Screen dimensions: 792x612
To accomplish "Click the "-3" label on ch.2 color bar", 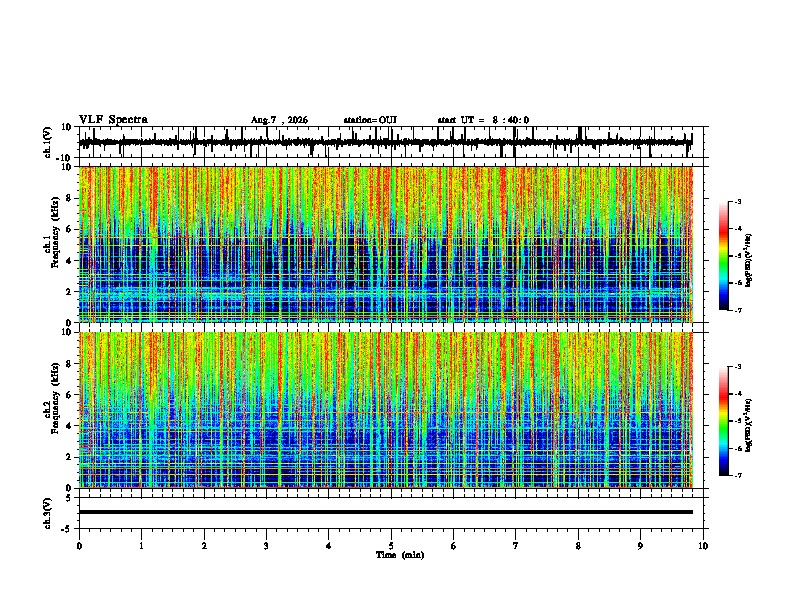I will [738, 367].
